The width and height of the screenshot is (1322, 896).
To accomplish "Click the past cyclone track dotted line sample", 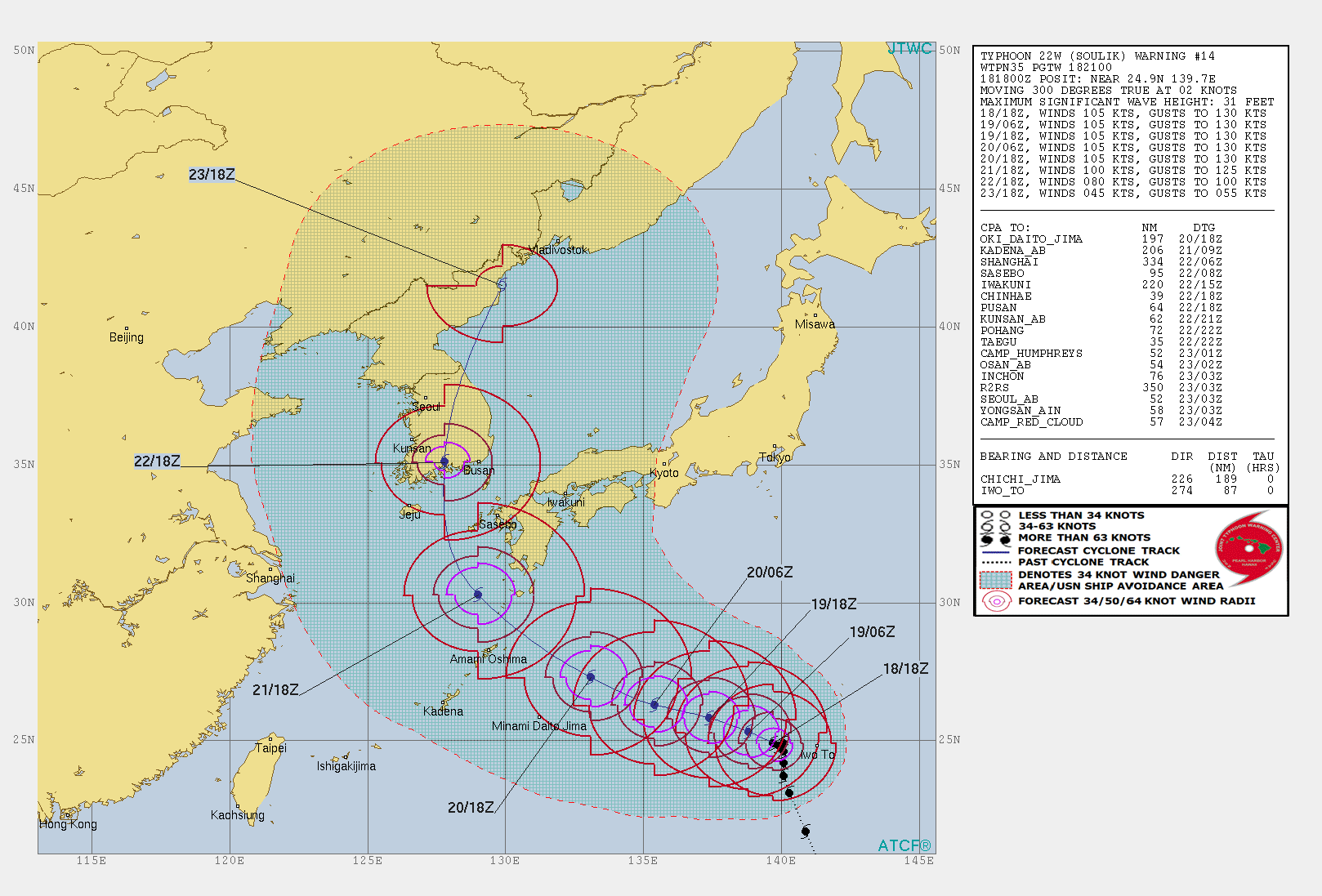I will coord(995,563).
